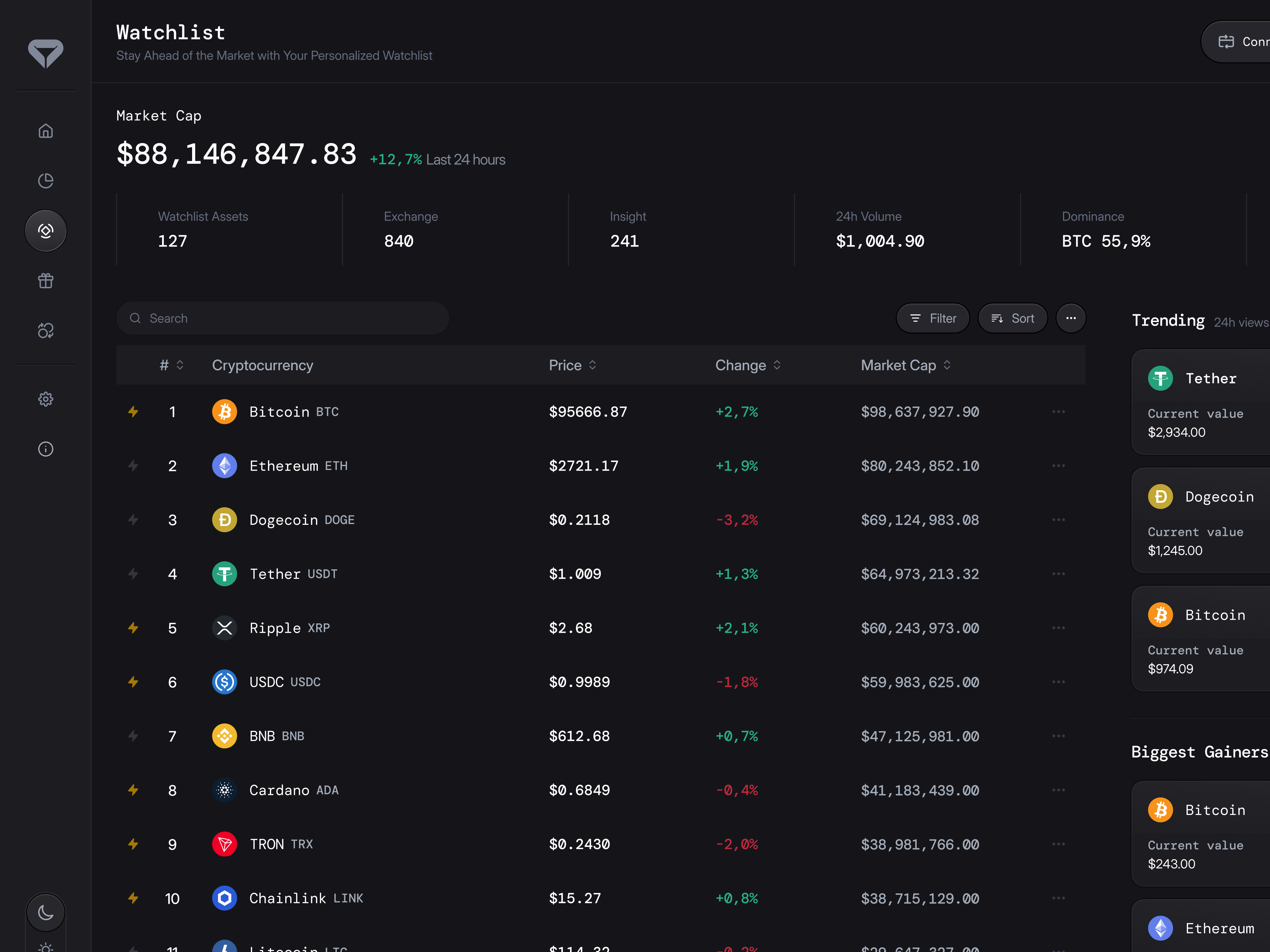Click the Bitcoin price $95666.87
The image size is (1270, 952).
(x=588, y=412)
